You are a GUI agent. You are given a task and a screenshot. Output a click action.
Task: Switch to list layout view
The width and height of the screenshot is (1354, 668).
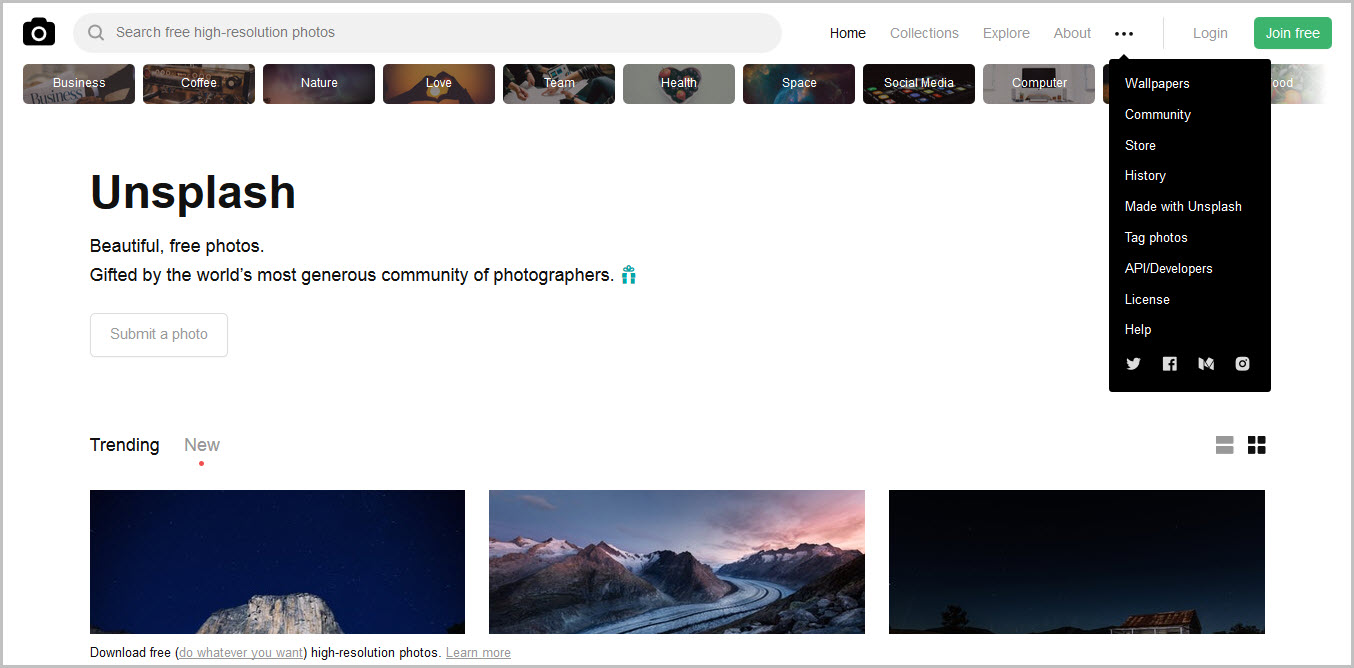coord(1225,445)
